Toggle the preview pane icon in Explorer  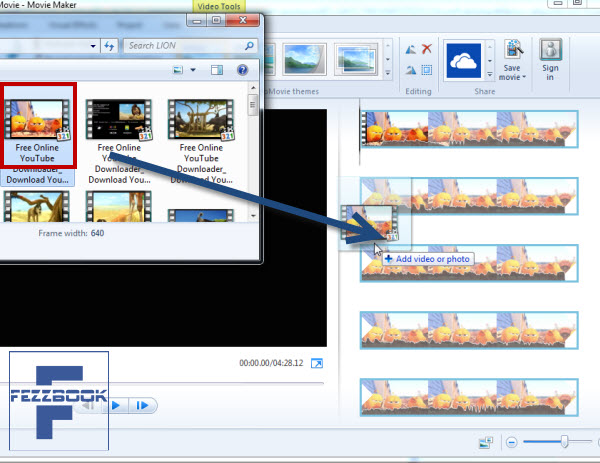(217, 70)
